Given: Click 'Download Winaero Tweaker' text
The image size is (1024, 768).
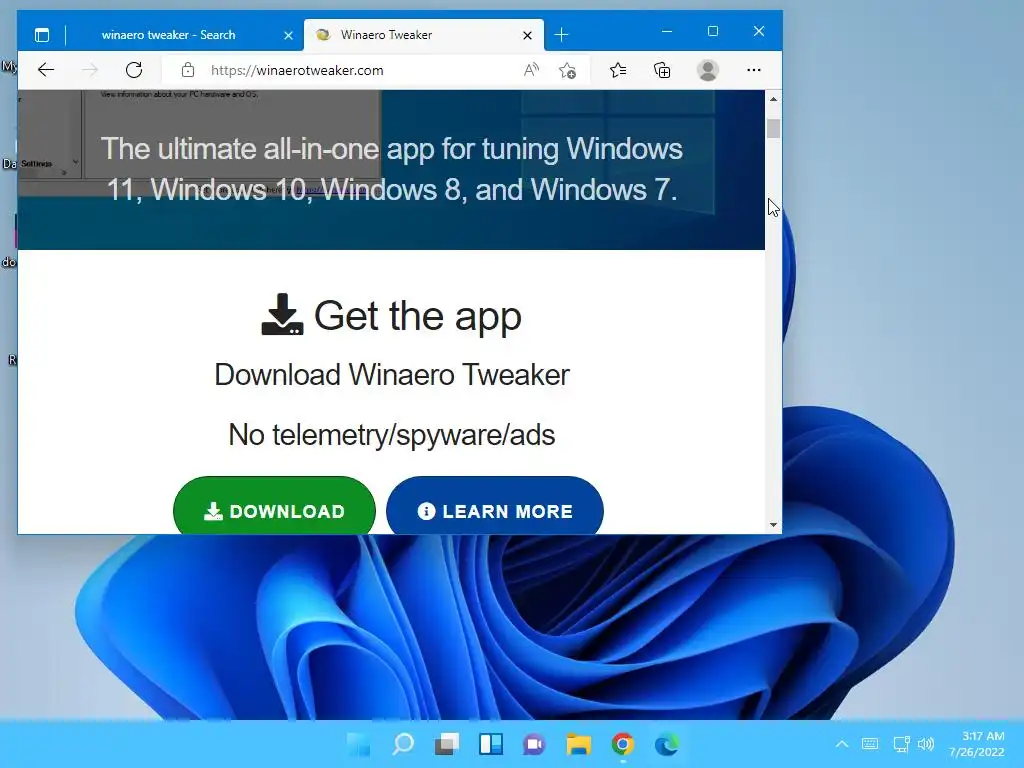Looking at the screenshot, I should coord(392,375).
